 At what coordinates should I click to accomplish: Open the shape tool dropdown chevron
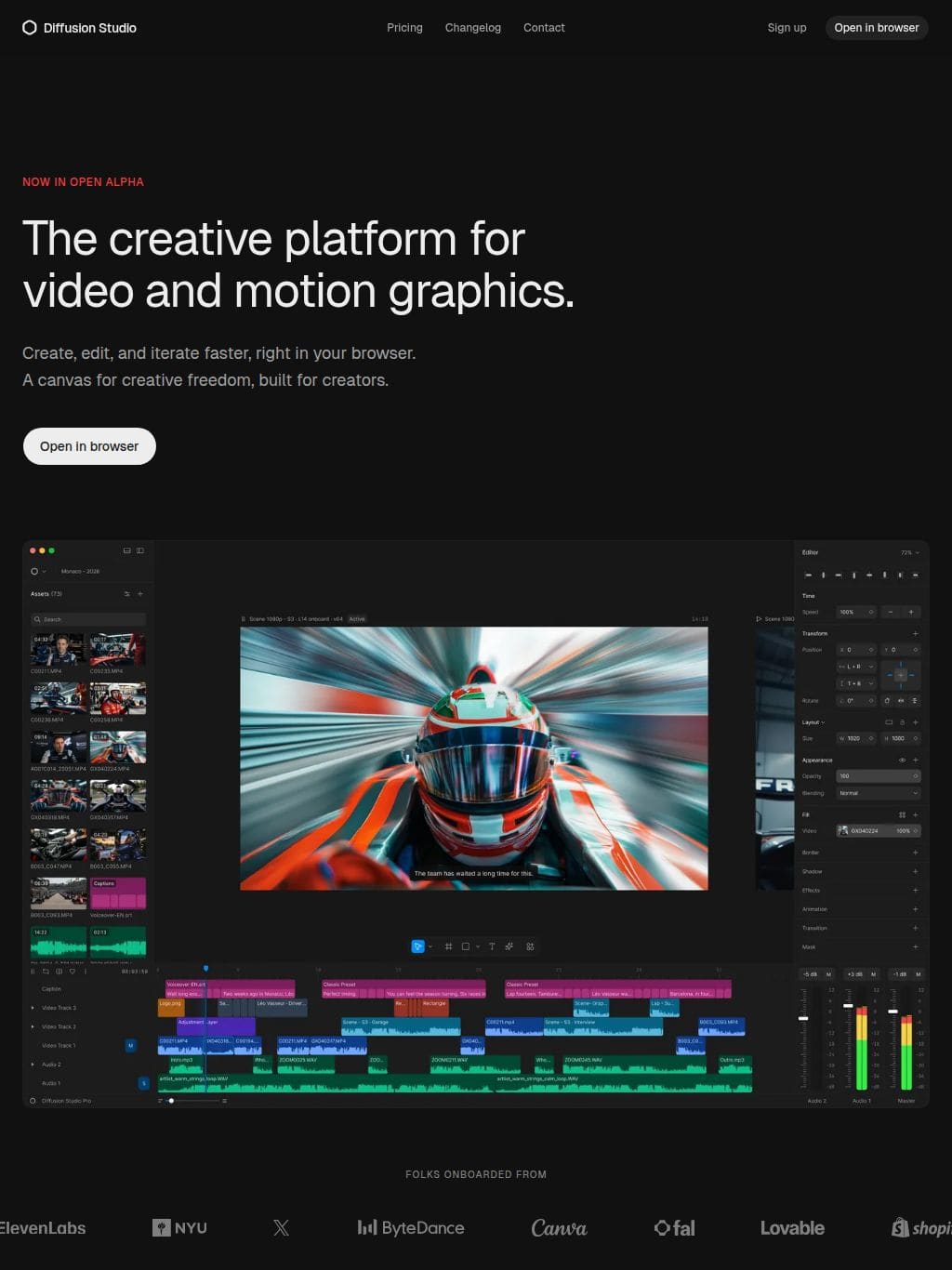pos(478,946)
